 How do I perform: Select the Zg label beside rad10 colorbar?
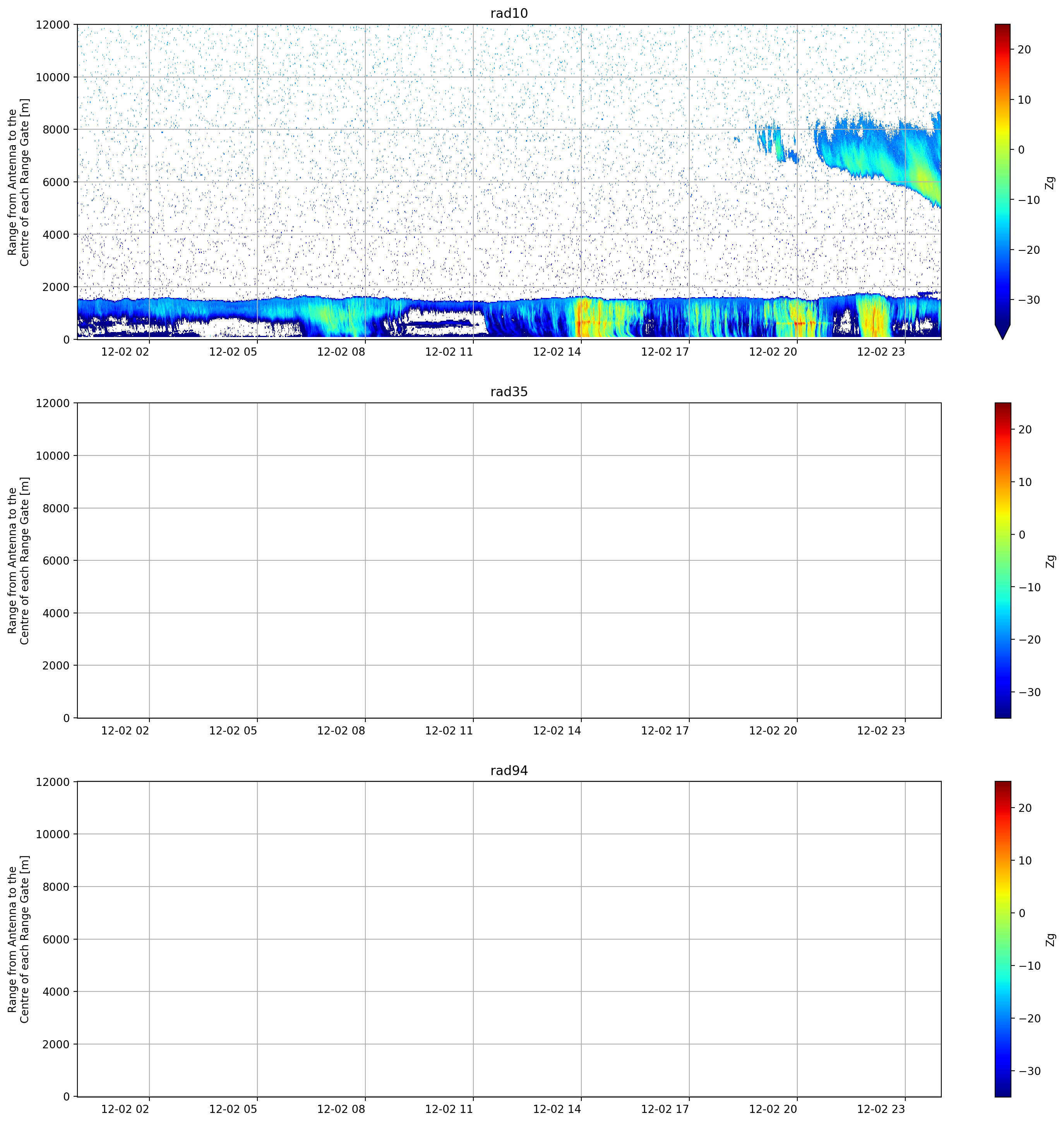1050,183
